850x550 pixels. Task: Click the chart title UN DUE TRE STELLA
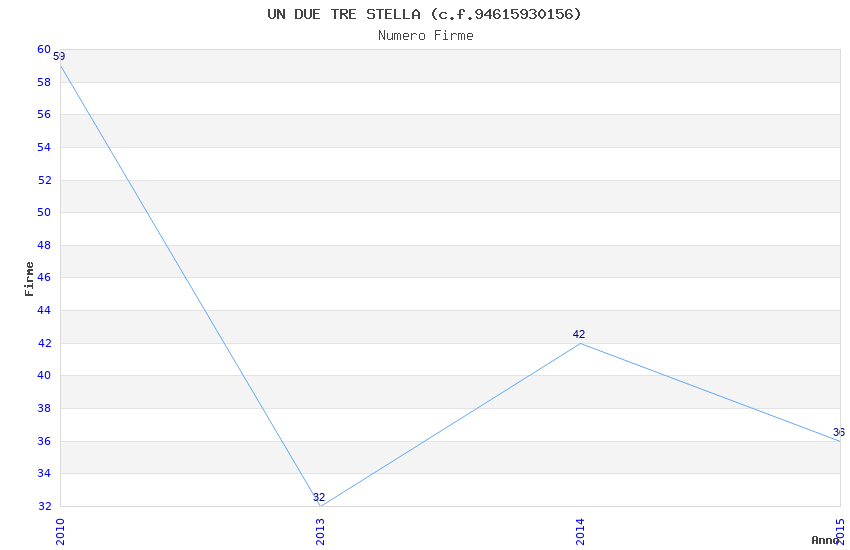tap(424, 14)
